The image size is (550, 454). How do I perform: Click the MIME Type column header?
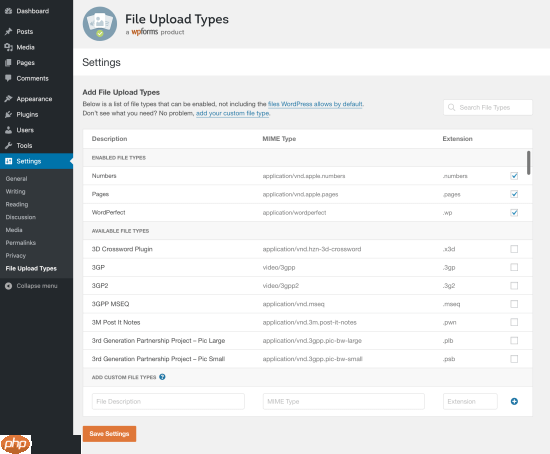279,139
